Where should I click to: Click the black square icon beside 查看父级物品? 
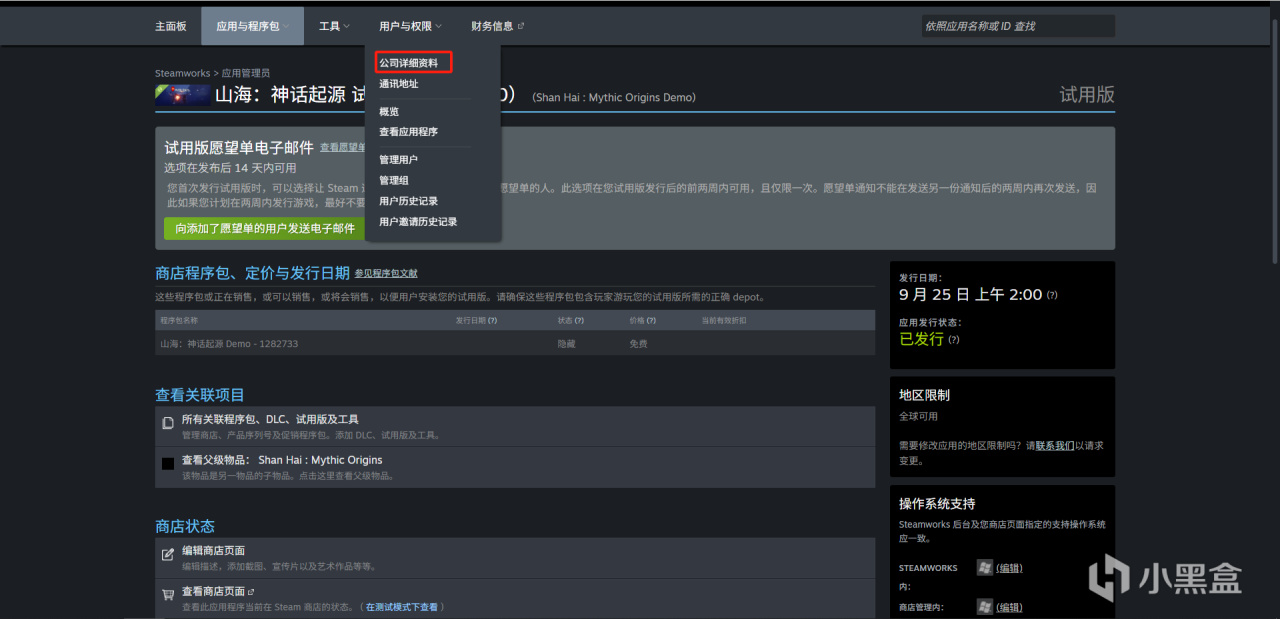point(168,463)
